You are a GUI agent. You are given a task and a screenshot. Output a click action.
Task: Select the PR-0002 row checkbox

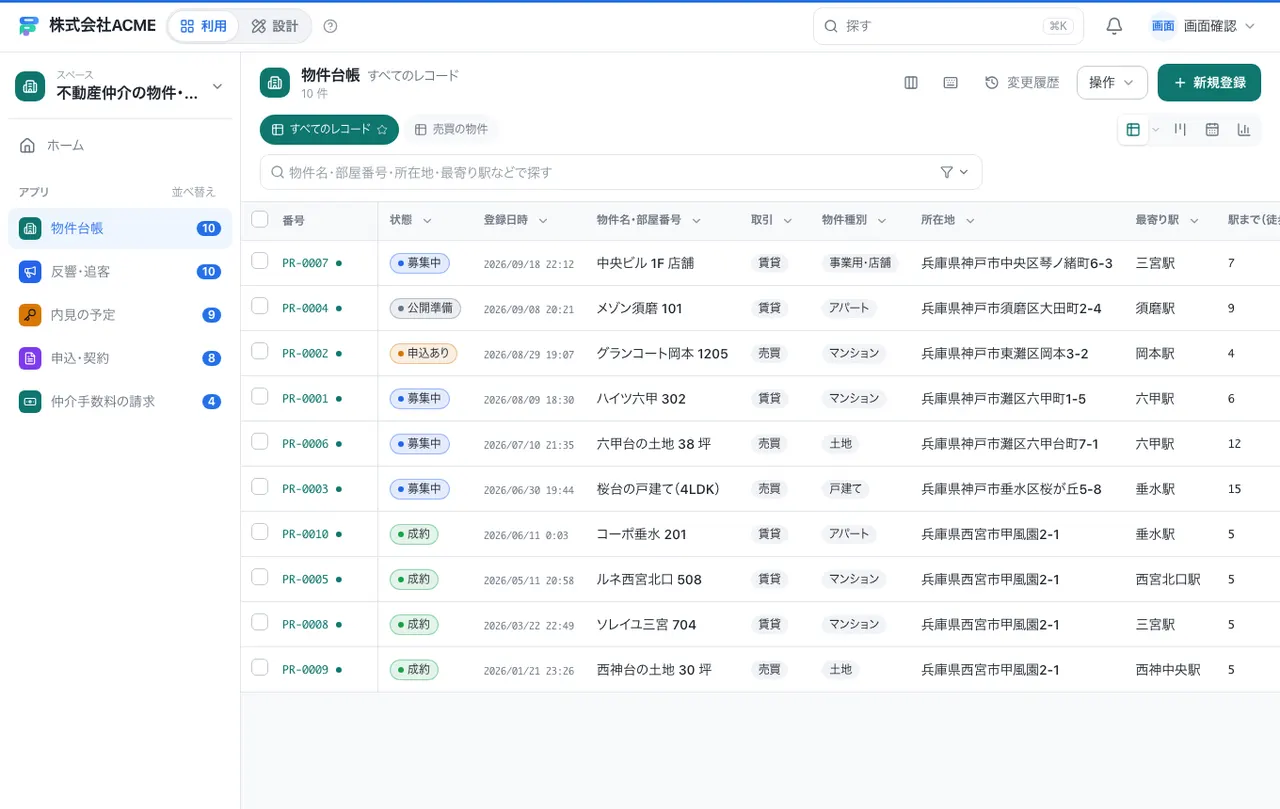(x=260, y=351)
